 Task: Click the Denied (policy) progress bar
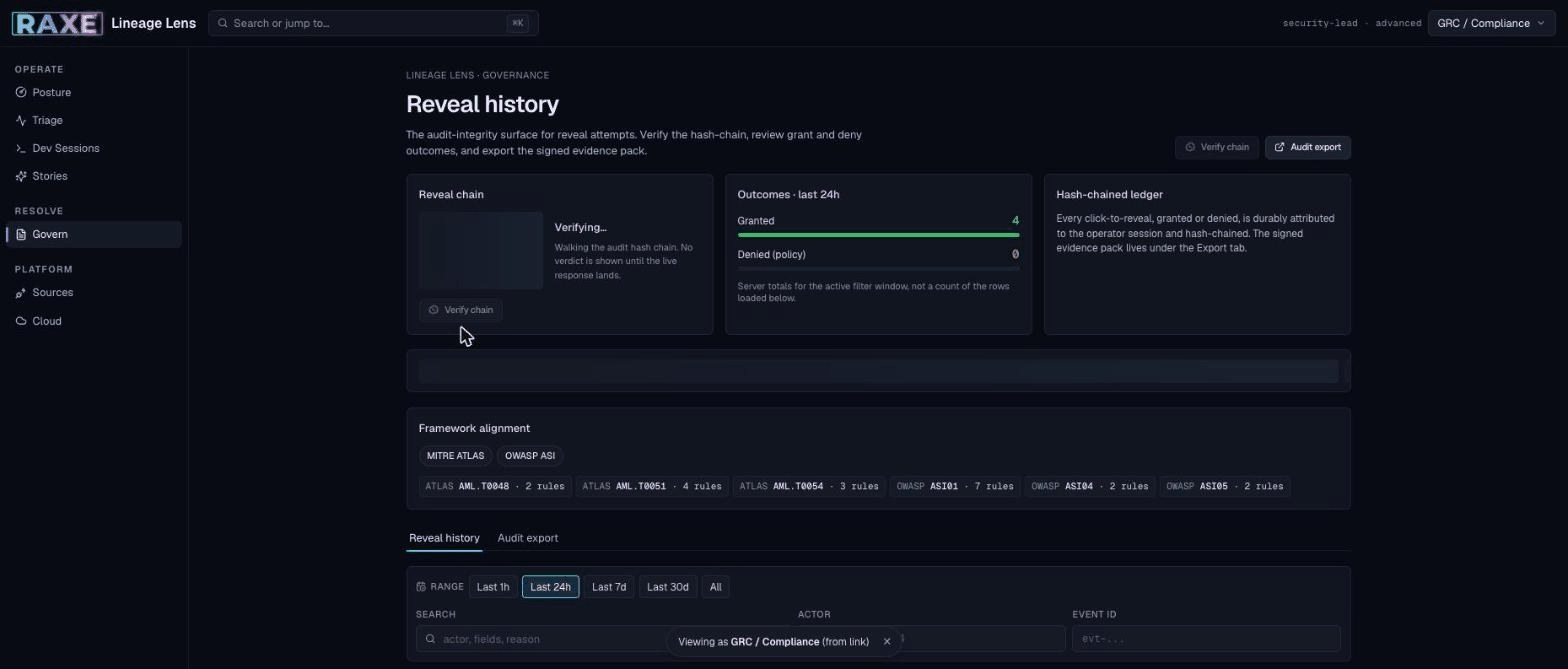pos(878,269)
